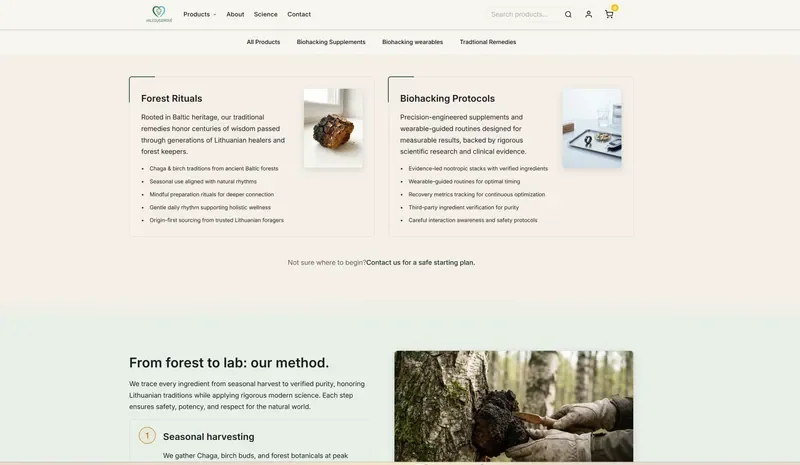
Task: Click 'Recovery metrics tracking' bullet
Action: 477,194
